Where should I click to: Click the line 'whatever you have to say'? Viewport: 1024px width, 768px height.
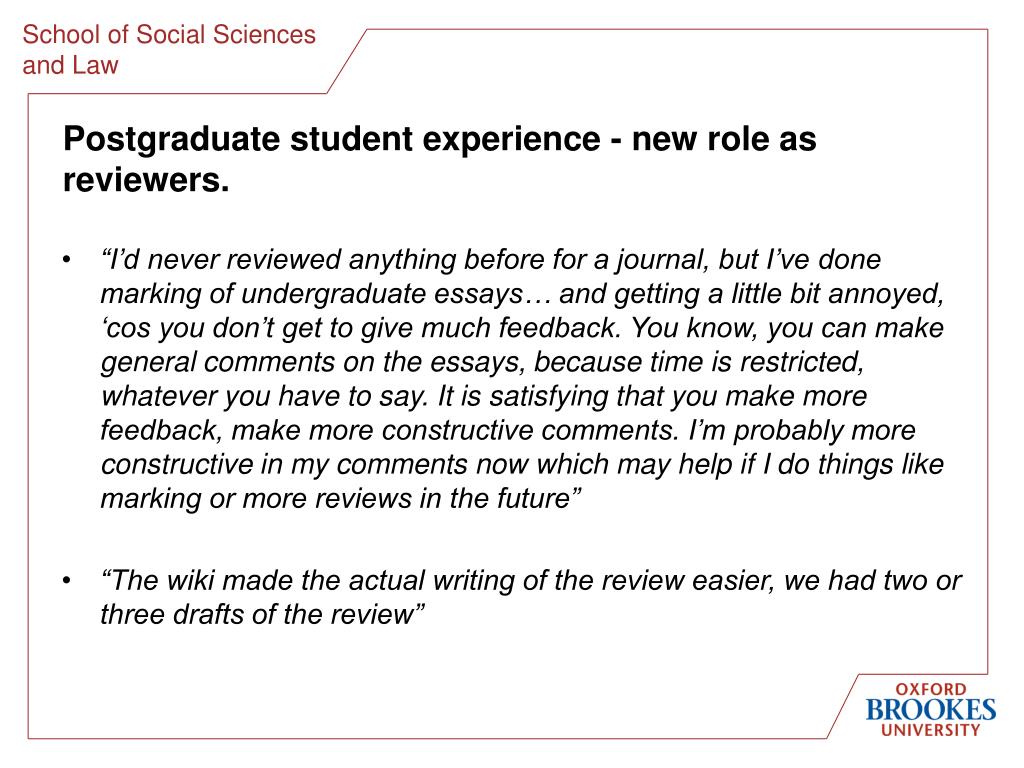[484, 396]
